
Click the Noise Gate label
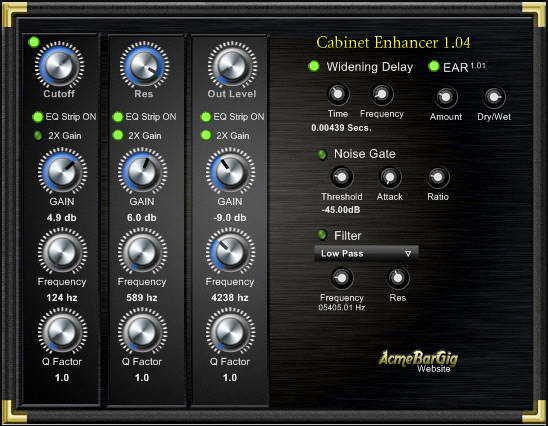point(365,154)
